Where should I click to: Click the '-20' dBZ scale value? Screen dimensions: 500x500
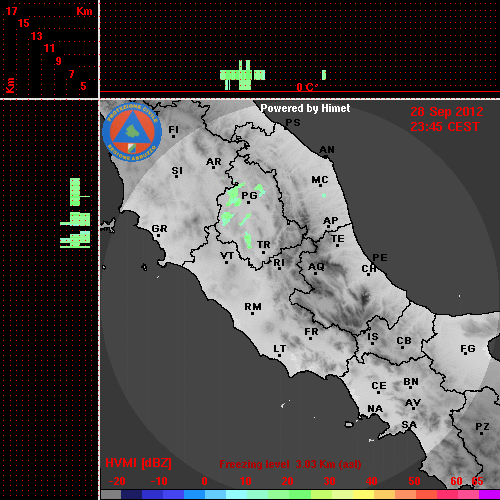pyautogui.click(x=117, y=481)
